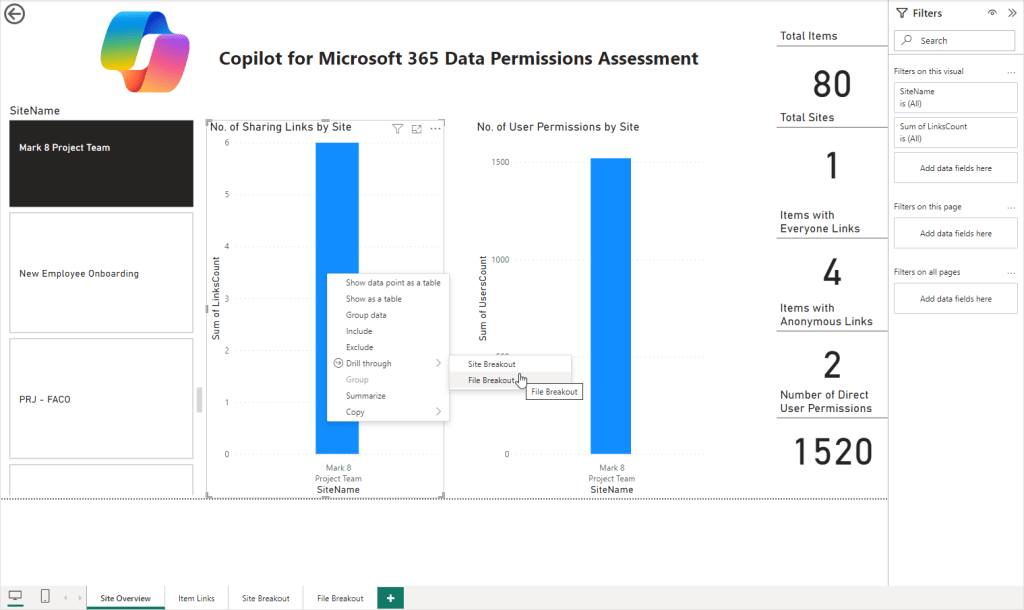Click the SiteName slicer scrollbar handle
Screen dimensions: 1024x610
pyautogui.click(x=198, y=399)
